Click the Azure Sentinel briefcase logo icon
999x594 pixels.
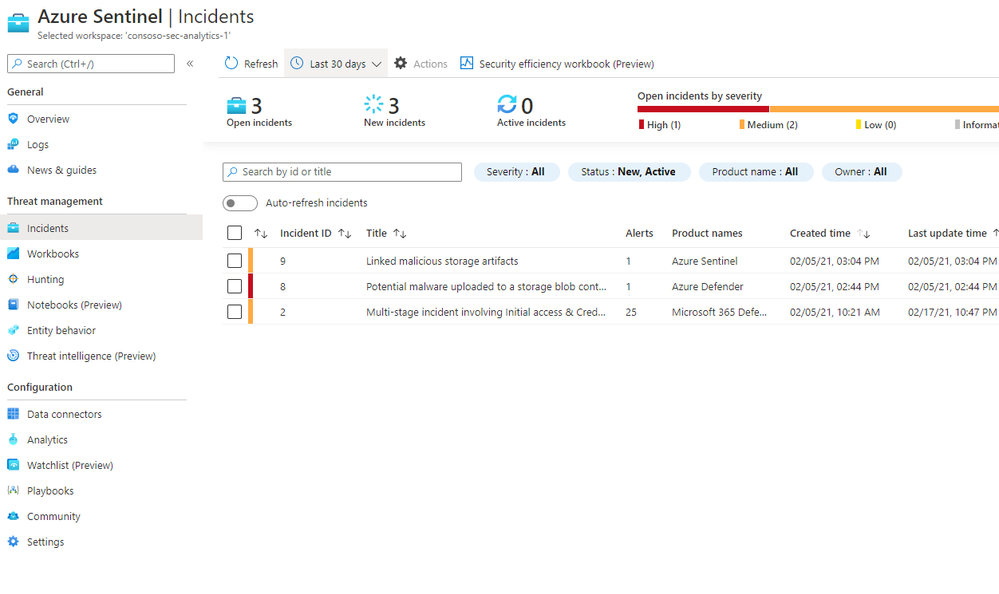click(18, 23)
